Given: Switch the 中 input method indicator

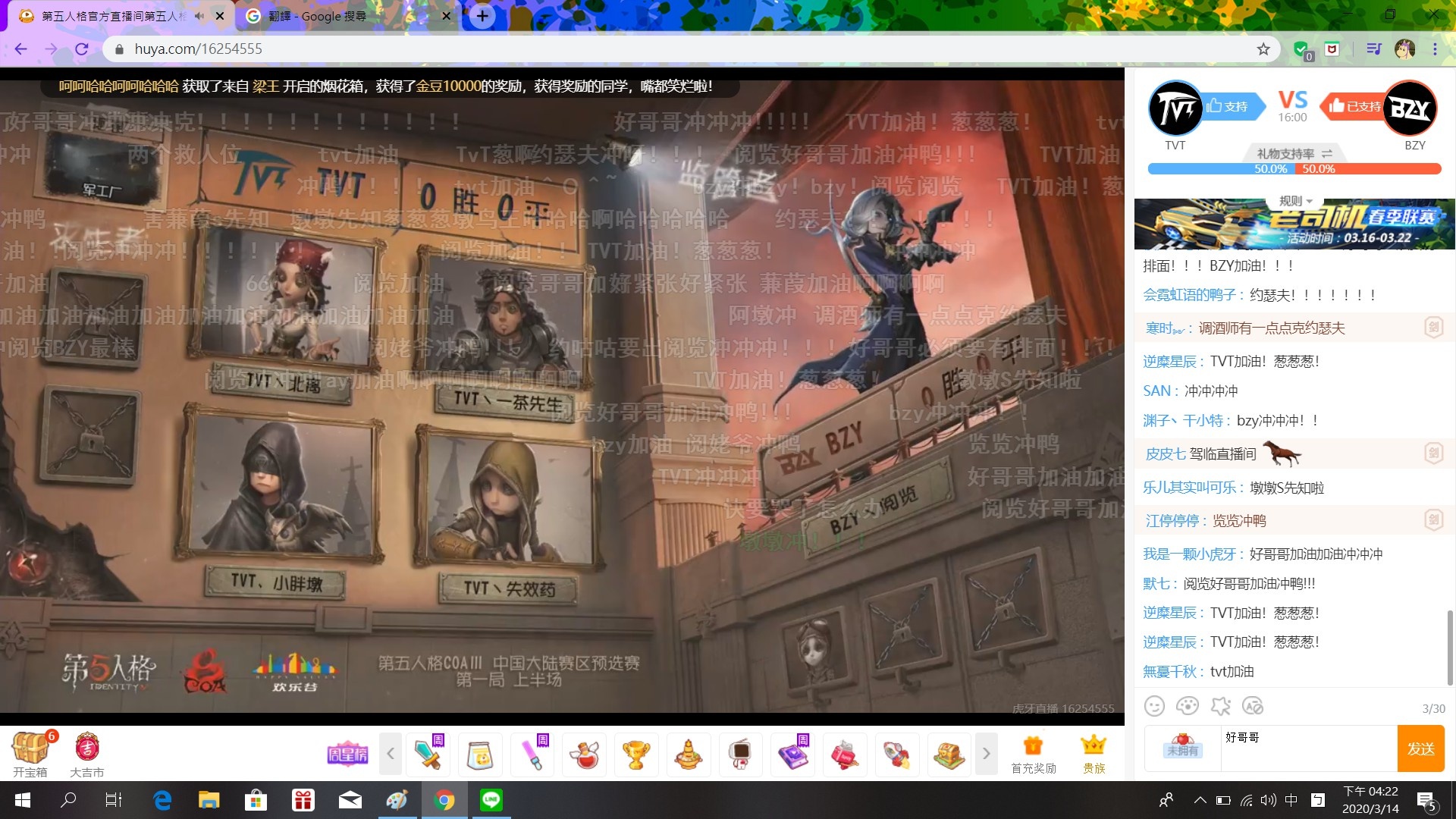Looking at the screenshot, I should click(x=1291, y=800).
